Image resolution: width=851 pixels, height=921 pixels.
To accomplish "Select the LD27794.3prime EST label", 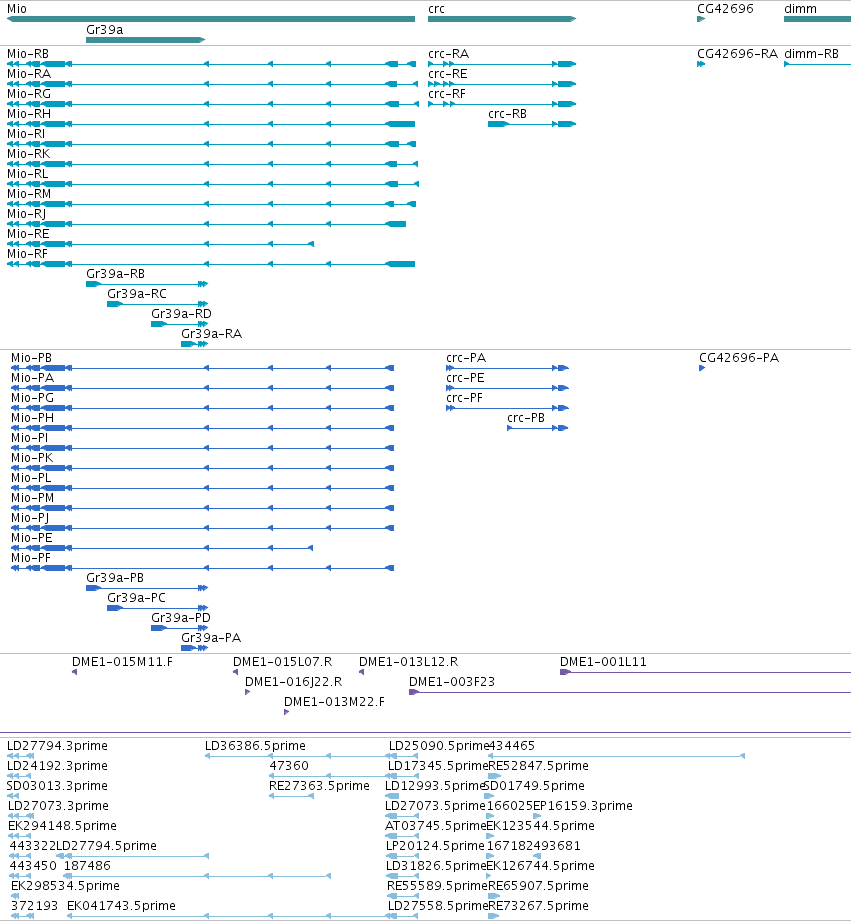I will 58,746.
